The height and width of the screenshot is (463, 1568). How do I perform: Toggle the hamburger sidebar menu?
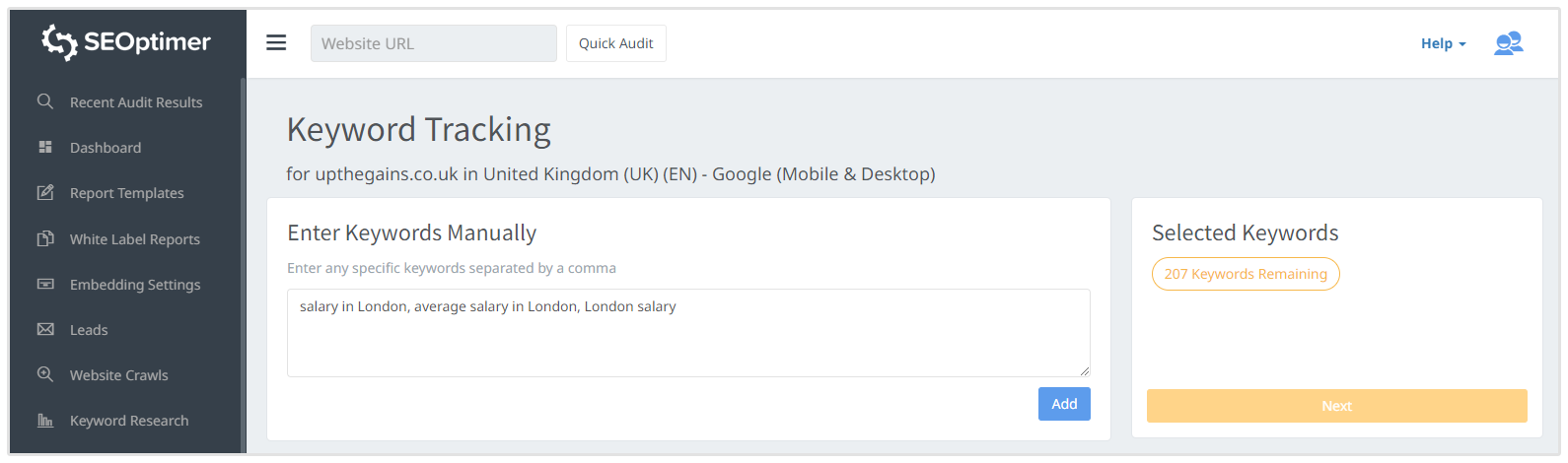pos(276,43)
